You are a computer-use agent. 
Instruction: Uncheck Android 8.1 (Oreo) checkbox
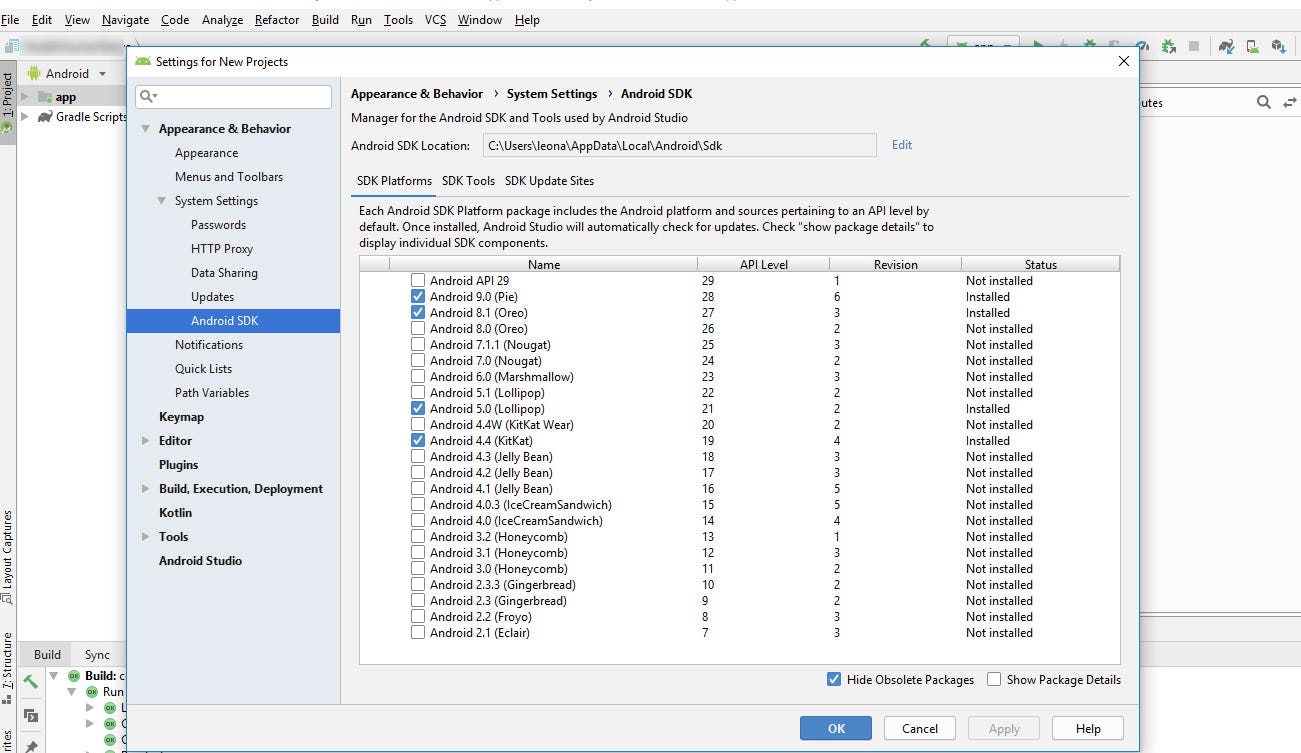pyautogui.click(x=418, y=313)
